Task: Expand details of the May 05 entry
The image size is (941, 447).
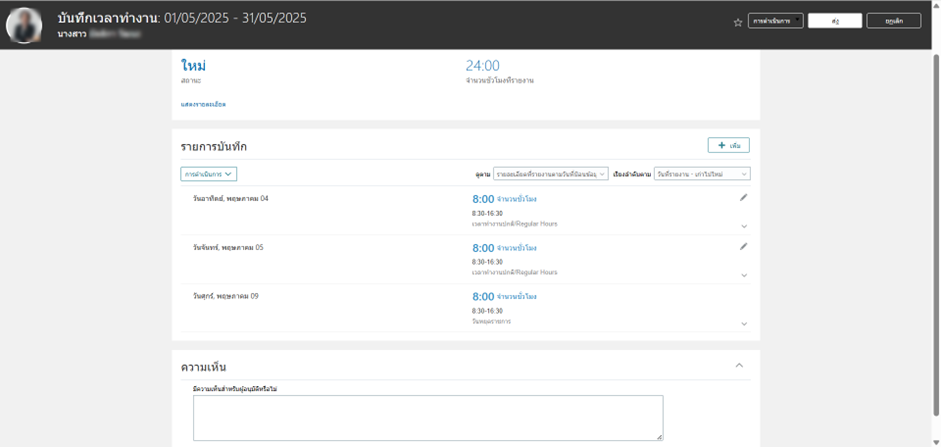Action: click(x=744, y=275)
